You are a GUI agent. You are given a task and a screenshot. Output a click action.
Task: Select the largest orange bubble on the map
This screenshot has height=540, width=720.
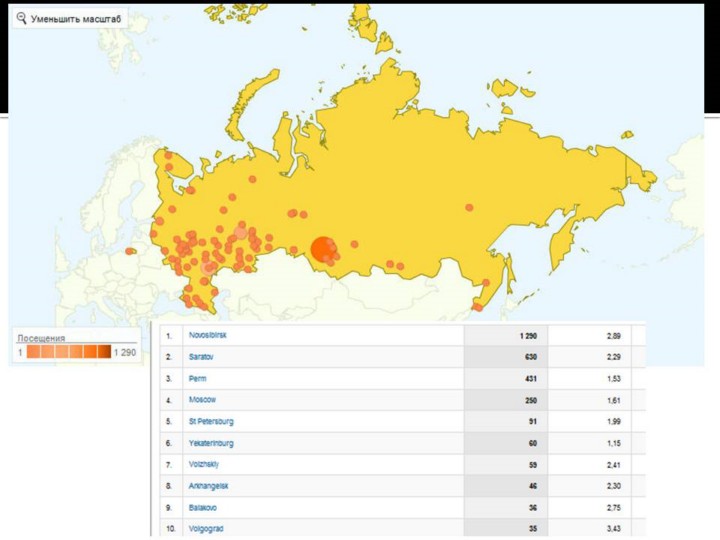coord(323,249)
